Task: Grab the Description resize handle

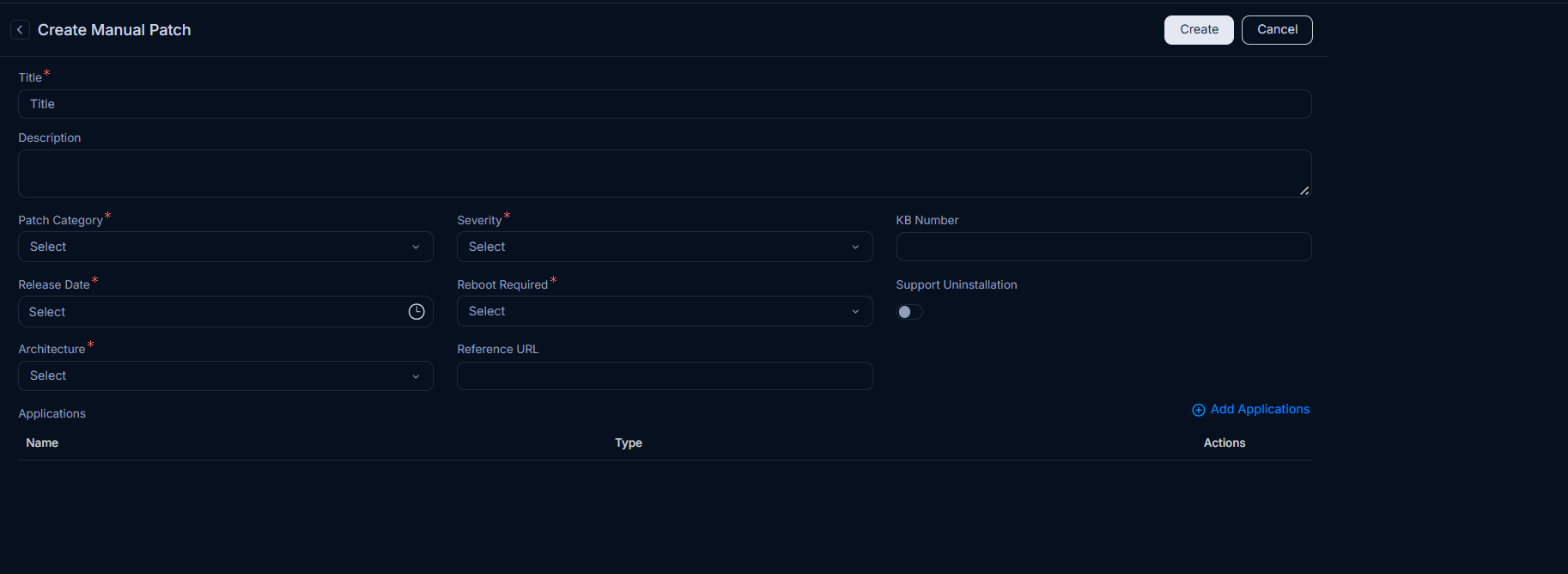Action: (x=1304, y=191)
